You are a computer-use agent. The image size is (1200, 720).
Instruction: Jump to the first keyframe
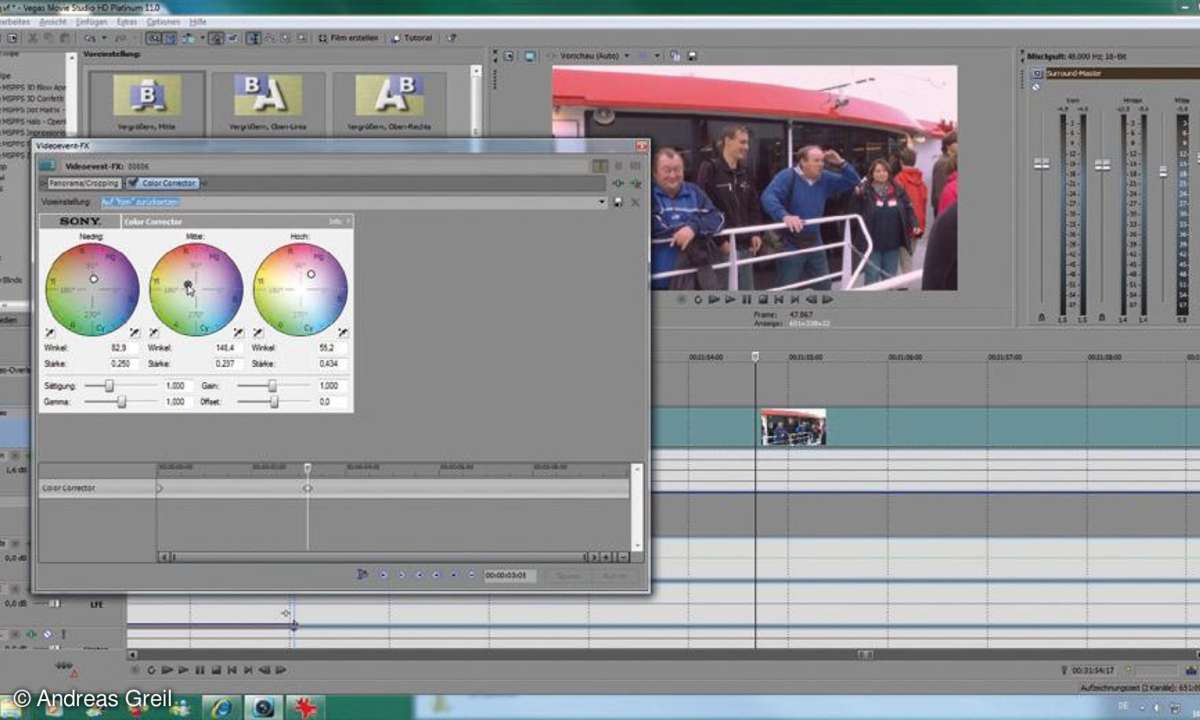(x=383, y=575)
